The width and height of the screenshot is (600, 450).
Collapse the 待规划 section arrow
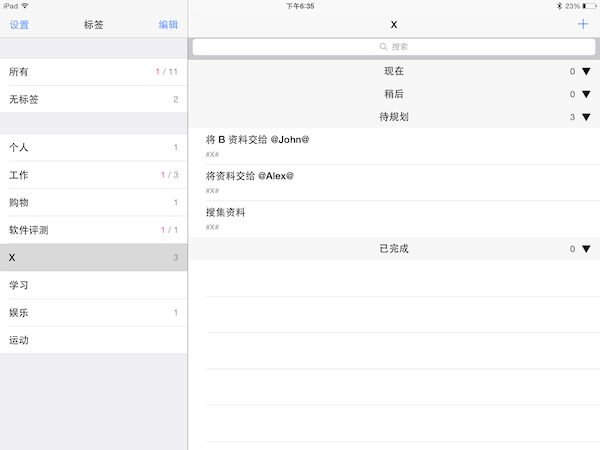click(x=586, y=117)
